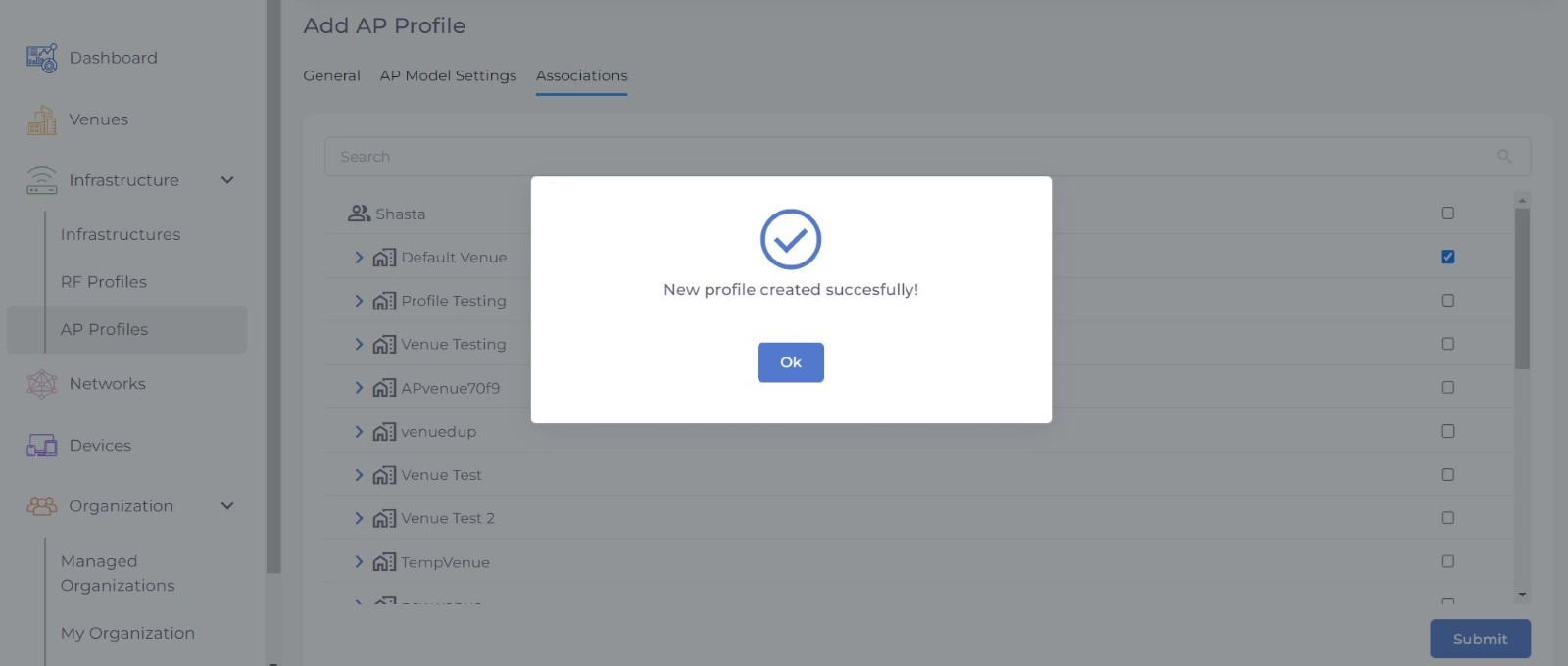Collapse the Infrastructure sidebar section
Image resolution: width=1568 pixels, height=666 pixels.
[x=227, y=180]
